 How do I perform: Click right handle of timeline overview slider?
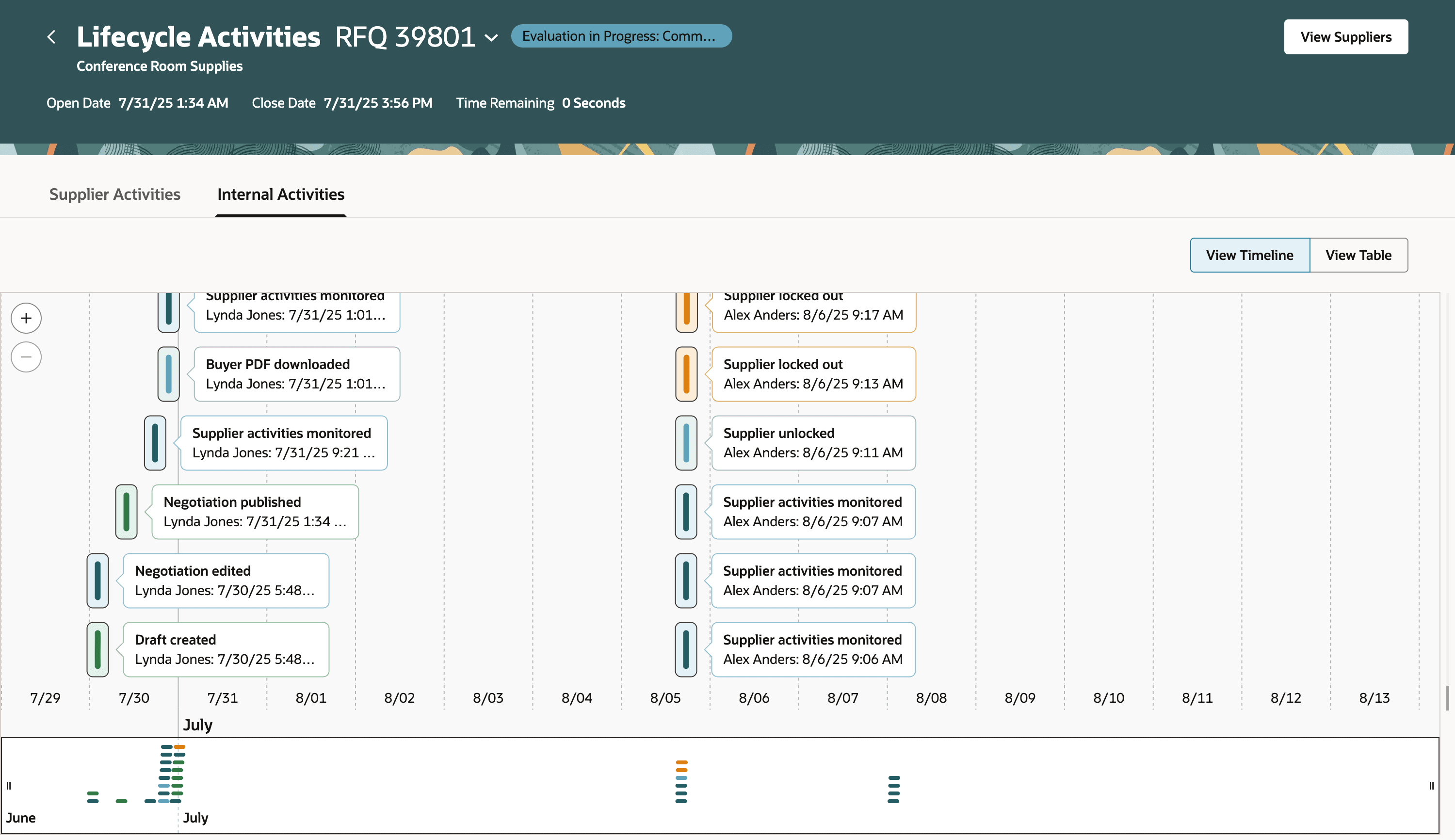click(1431, 785)
